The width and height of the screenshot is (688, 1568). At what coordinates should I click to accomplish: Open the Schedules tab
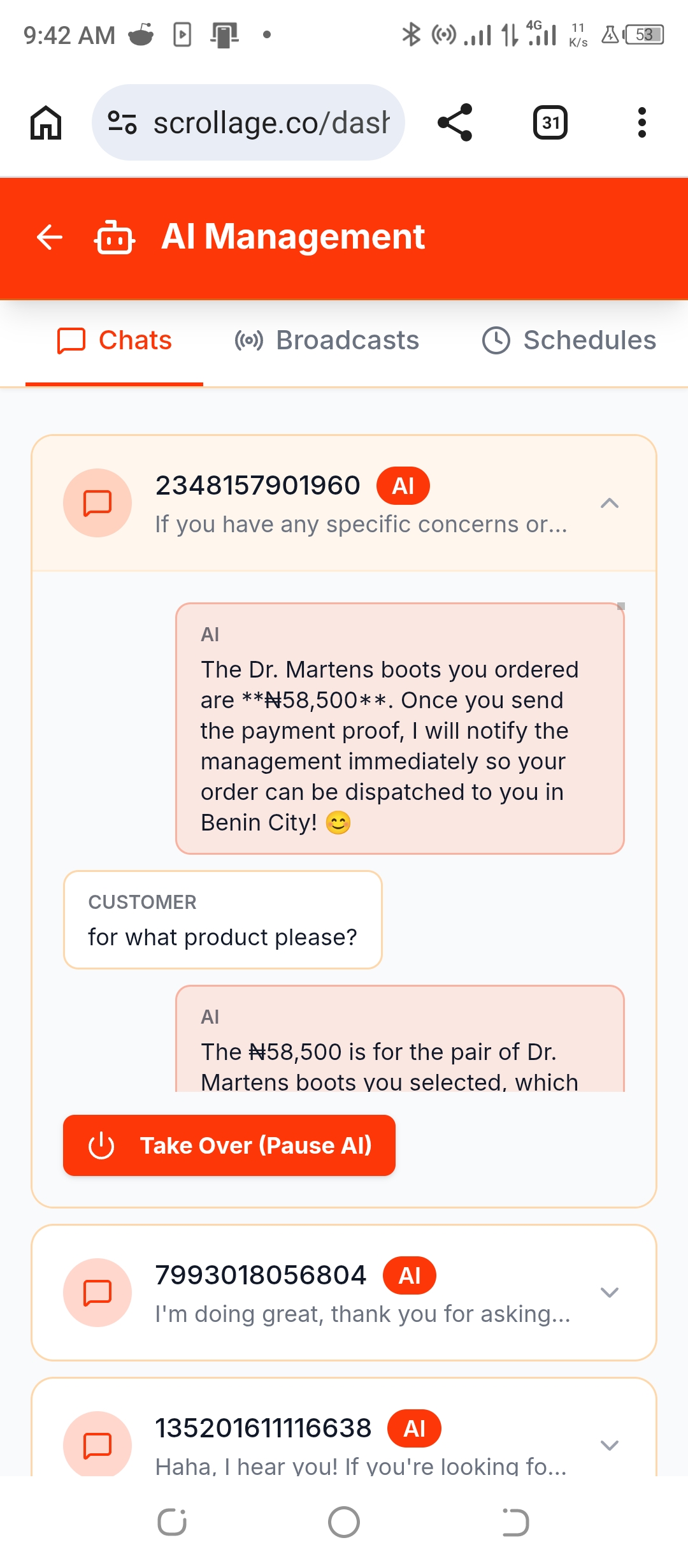[569, 340]
